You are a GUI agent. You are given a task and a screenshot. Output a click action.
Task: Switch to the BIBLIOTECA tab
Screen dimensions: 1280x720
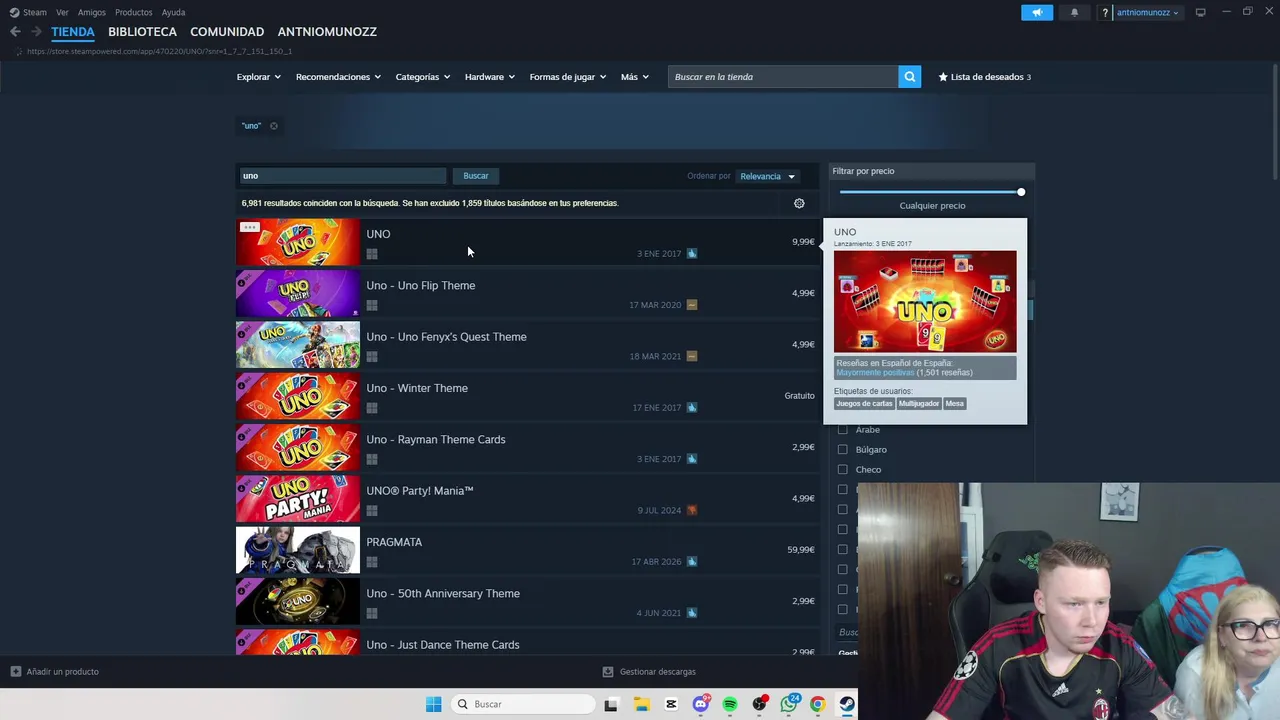(x=142, y=32)
